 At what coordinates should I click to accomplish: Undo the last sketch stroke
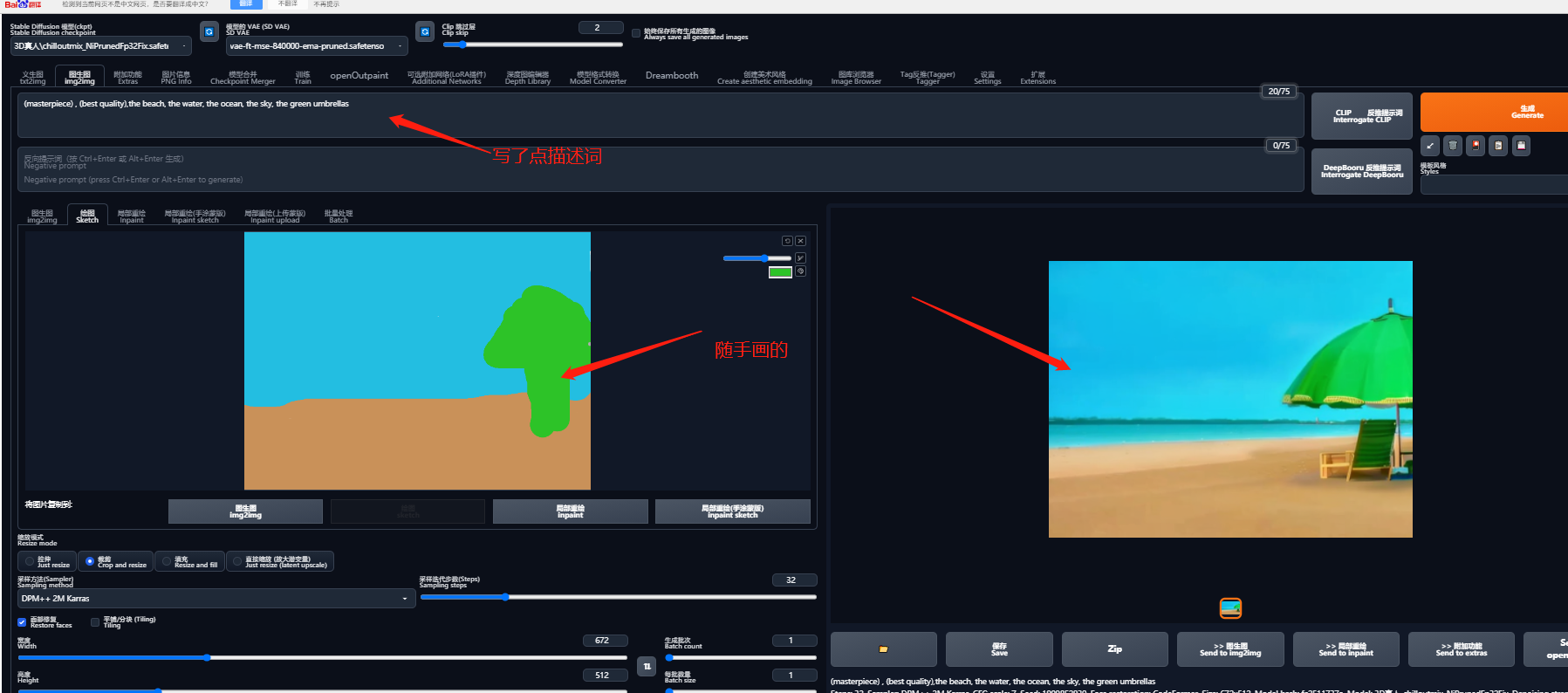787,241
